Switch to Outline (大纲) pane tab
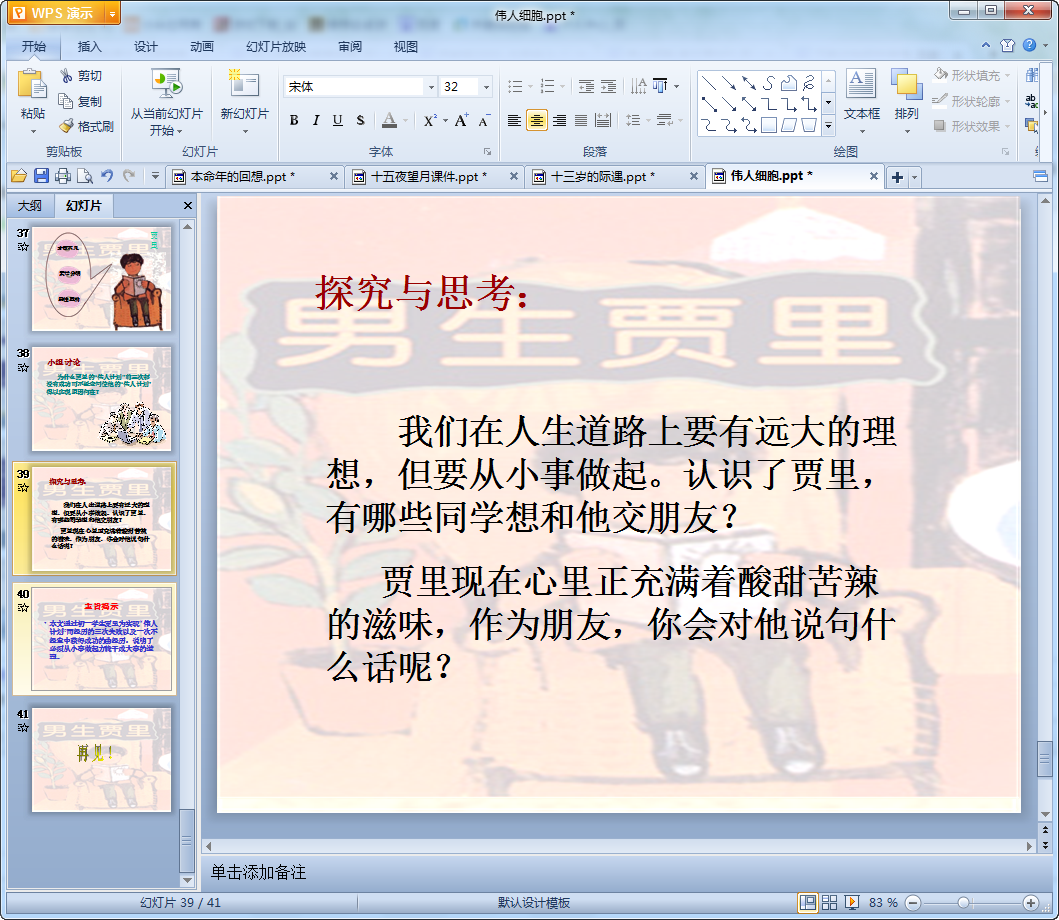Screen dimensions: 1059x920 (x=30, y=205)
